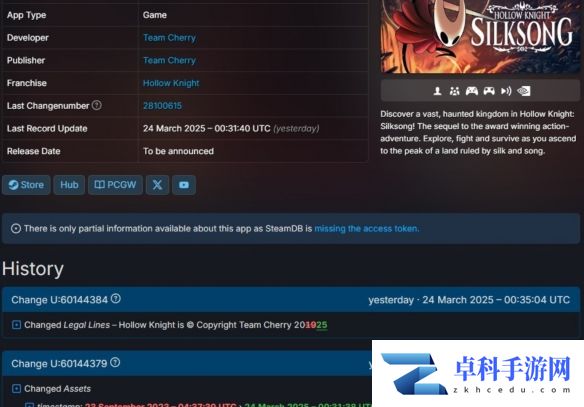Image resolution: width=584 pixels, height=407 pixels.
Task: Click the family sharing group icon
Action: coord(454,91)
